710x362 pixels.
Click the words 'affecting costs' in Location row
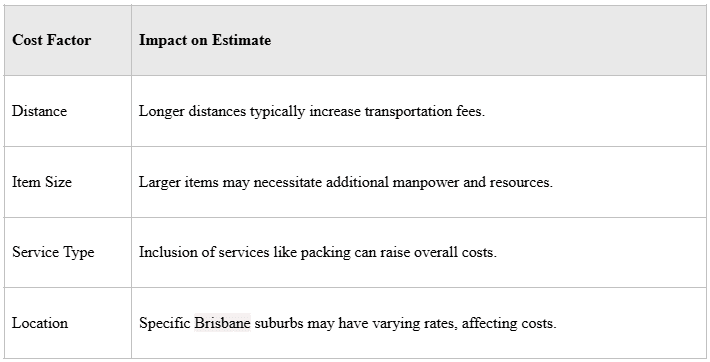[x=508, y=323]
